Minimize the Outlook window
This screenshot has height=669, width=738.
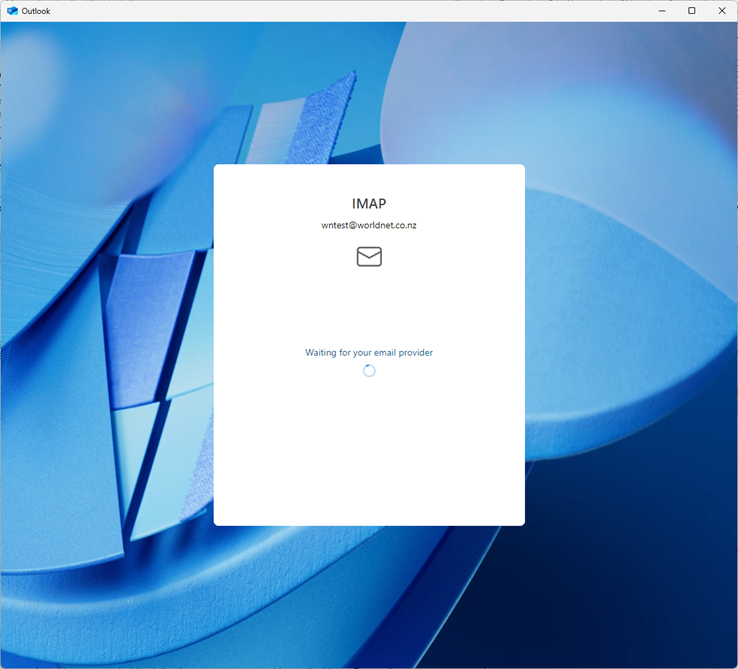(661, 11)
